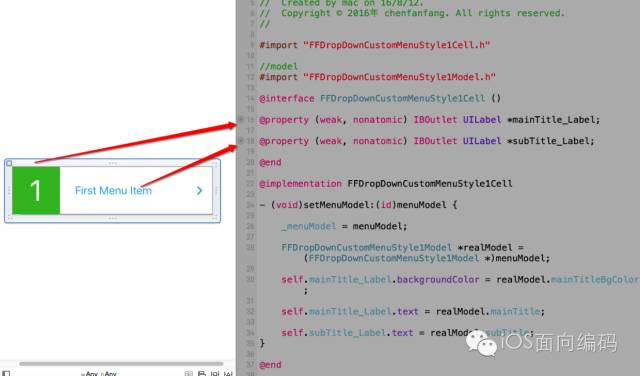Click the blue disclosure chevron in the cell
Image resolution: width=640 pixels, height=376 pixels.
(x=199, y=191)
